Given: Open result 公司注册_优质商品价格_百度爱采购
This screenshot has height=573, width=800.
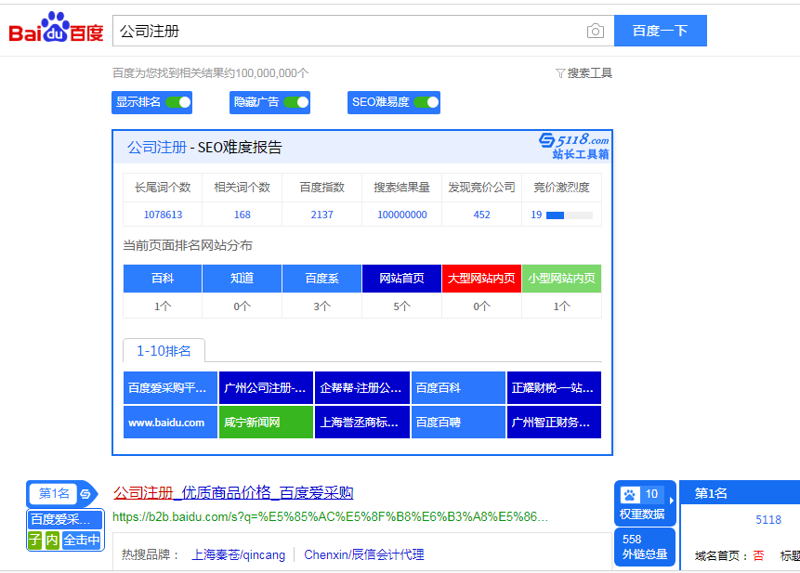Looking at the screenshot, I should pyautogui.click(x=233, y=493).
